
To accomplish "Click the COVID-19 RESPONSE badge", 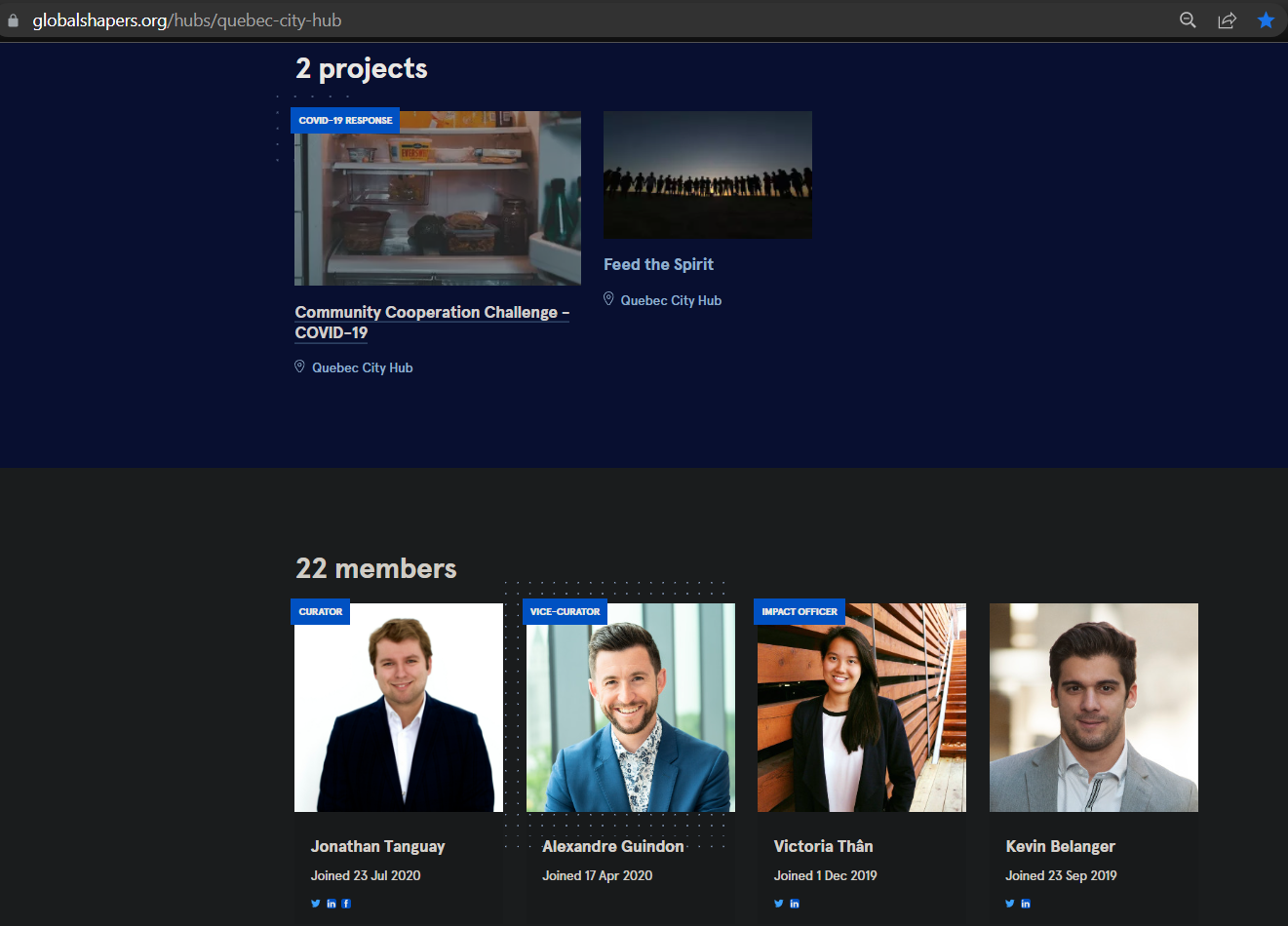I will pos(345,120).
